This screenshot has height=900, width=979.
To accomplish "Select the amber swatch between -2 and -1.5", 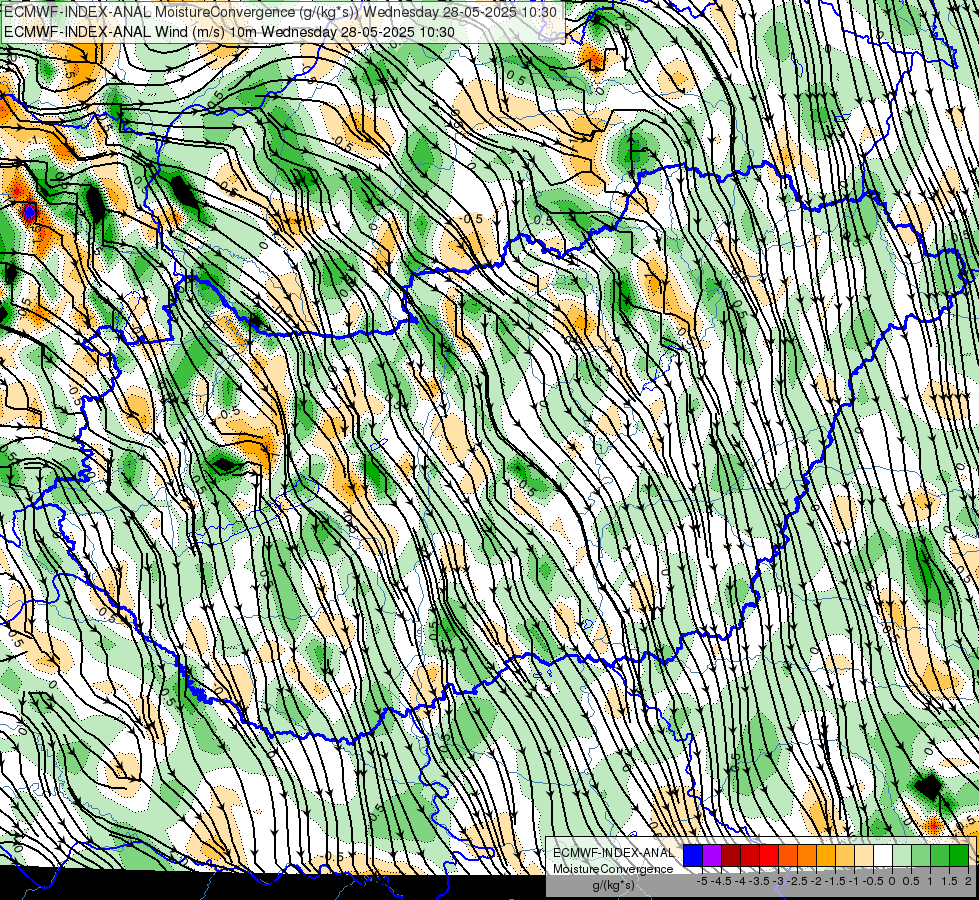I will [826, 855].
